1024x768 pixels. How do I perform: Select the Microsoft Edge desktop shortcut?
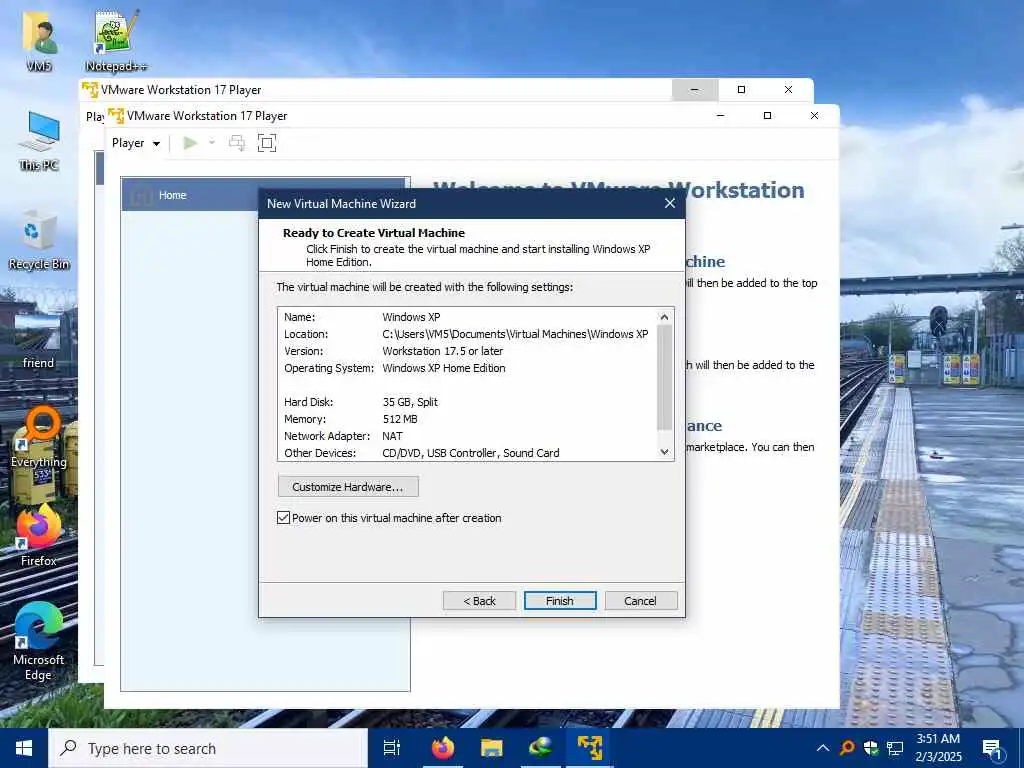[x=39, y=641]
